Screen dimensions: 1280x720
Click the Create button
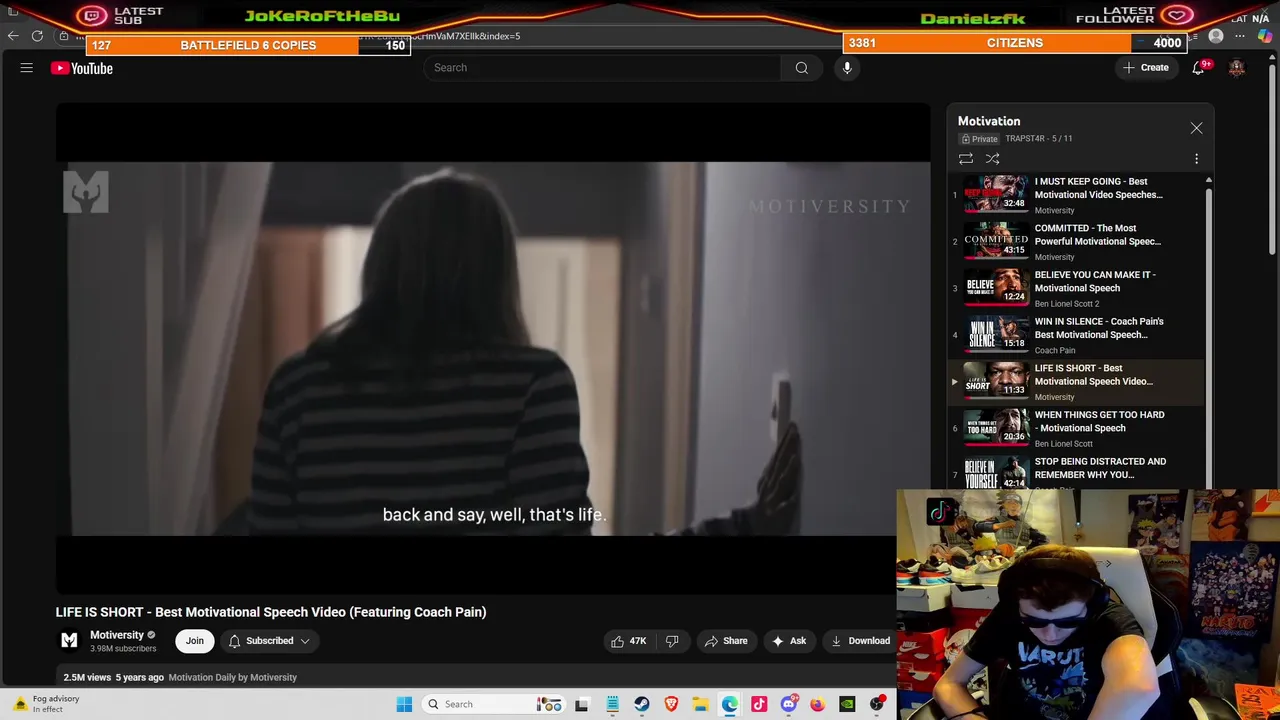1145,68
